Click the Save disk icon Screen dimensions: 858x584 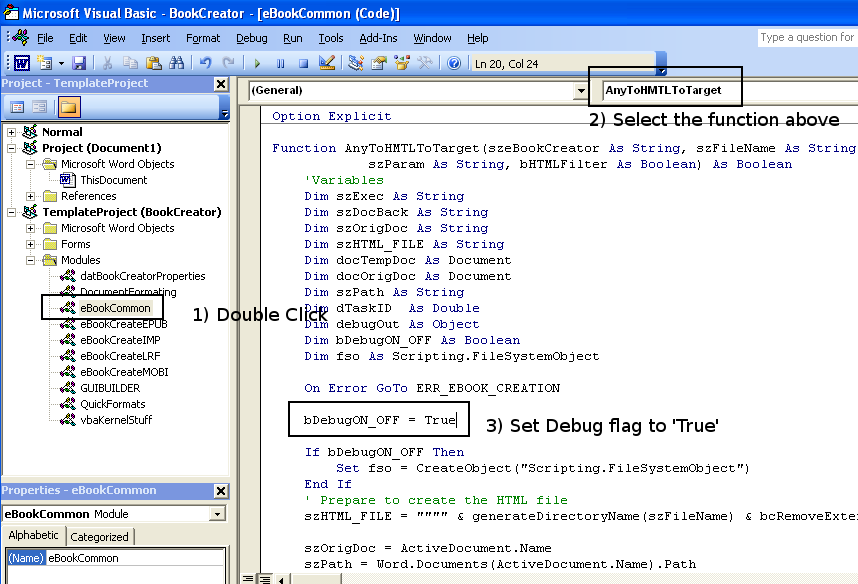[79, 63]
